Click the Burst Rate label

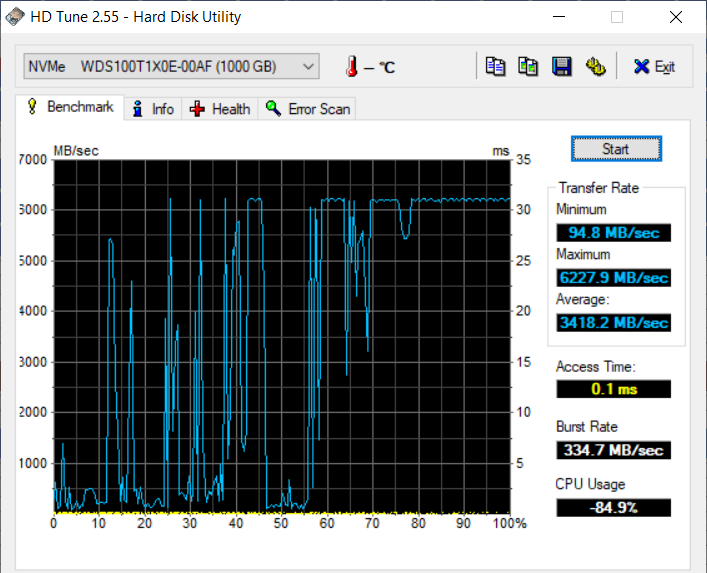(x=587, y=426)
